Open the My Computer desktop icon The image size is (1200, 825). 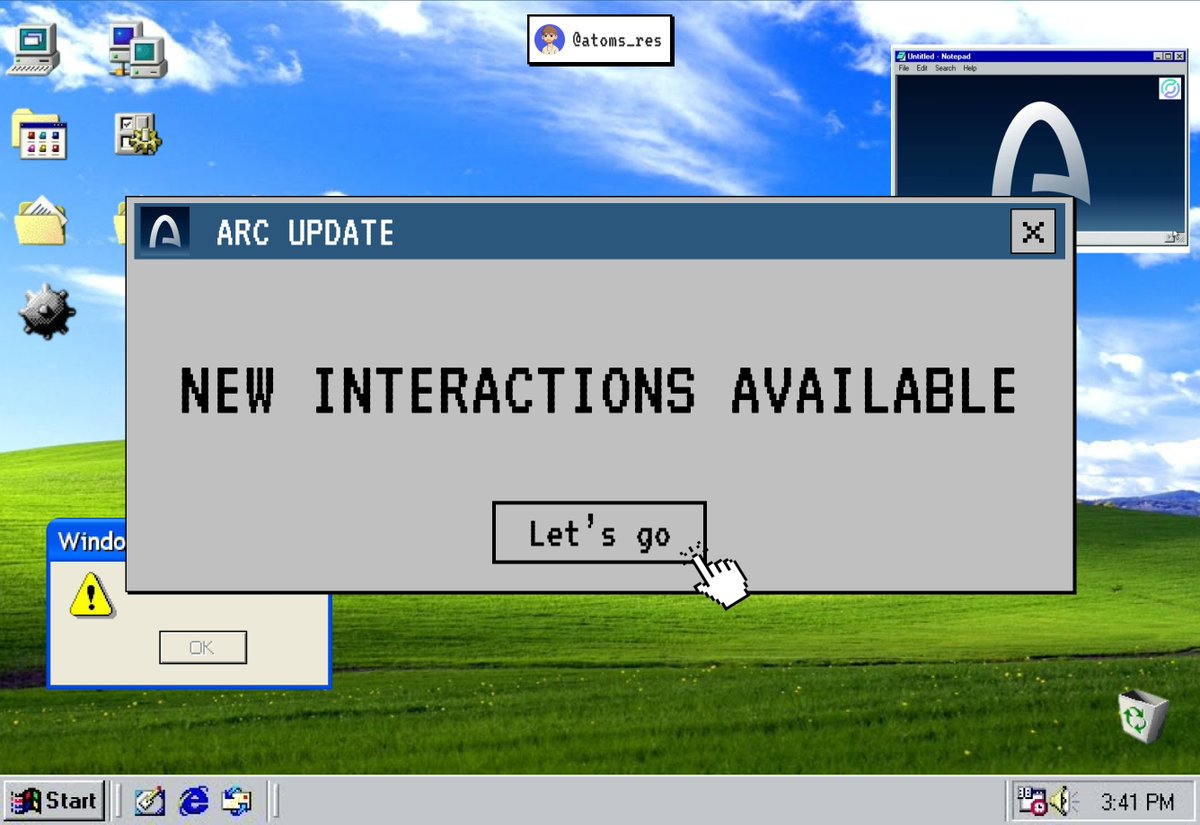pyautogui.click(x=33, y=49)
